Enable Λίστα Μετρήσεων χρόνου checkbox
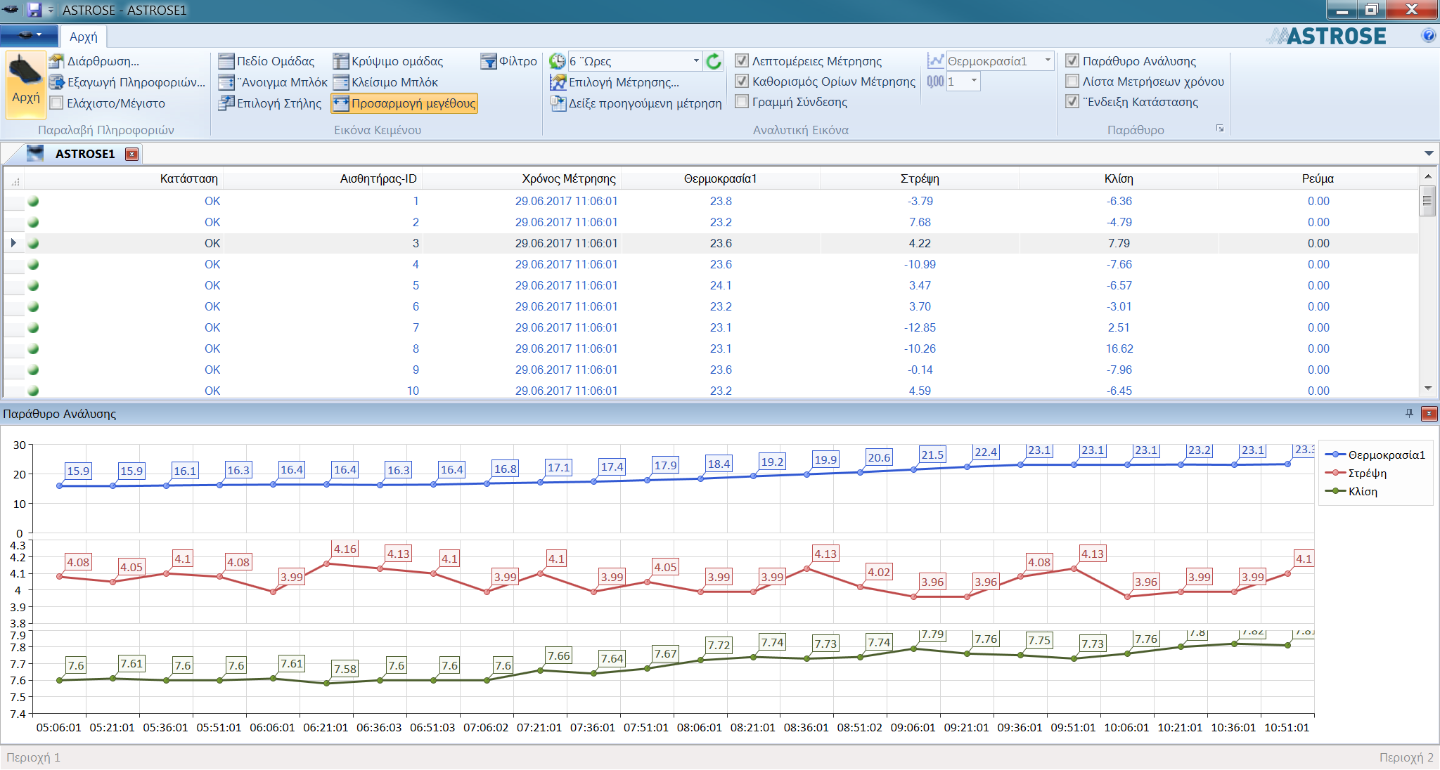This screenshot has height=770, width=1440. click(x=1072, y=82)
